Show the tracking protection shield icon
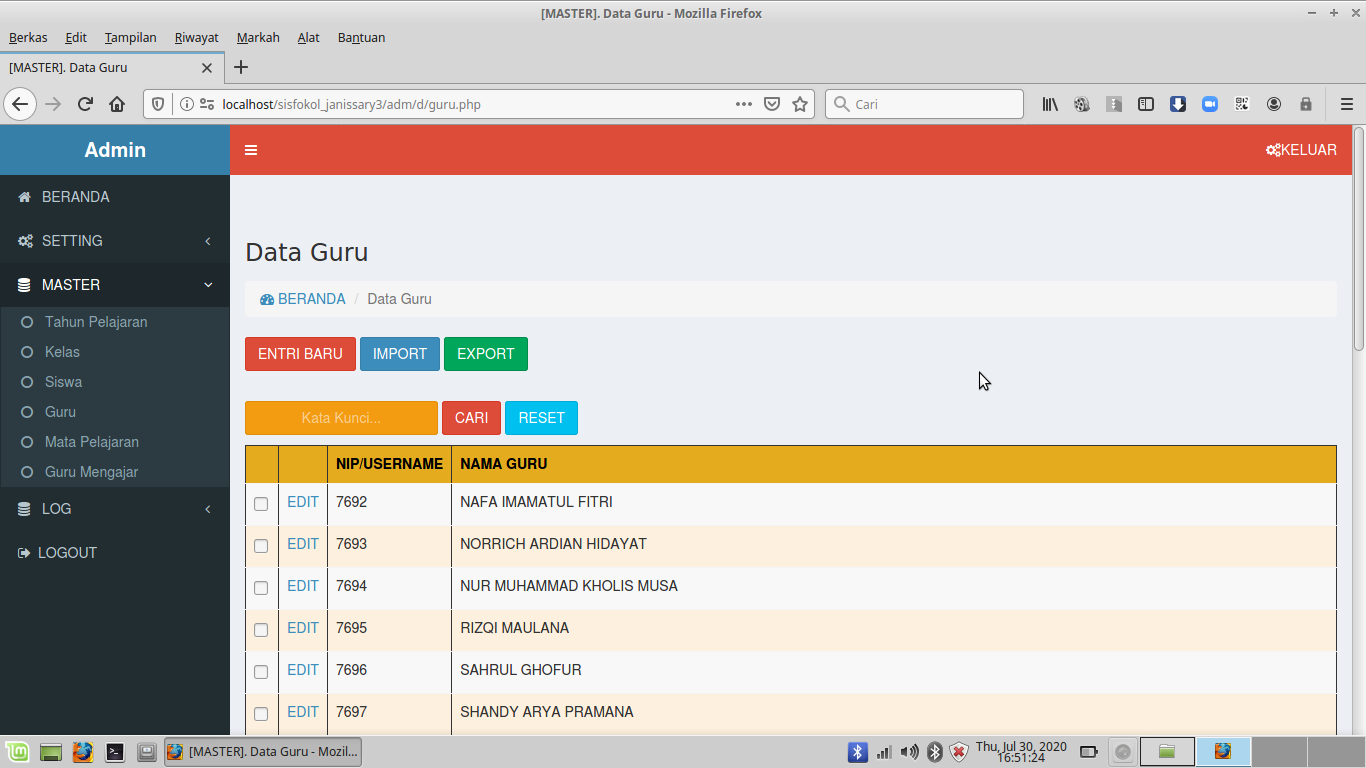 click(158, 104)
